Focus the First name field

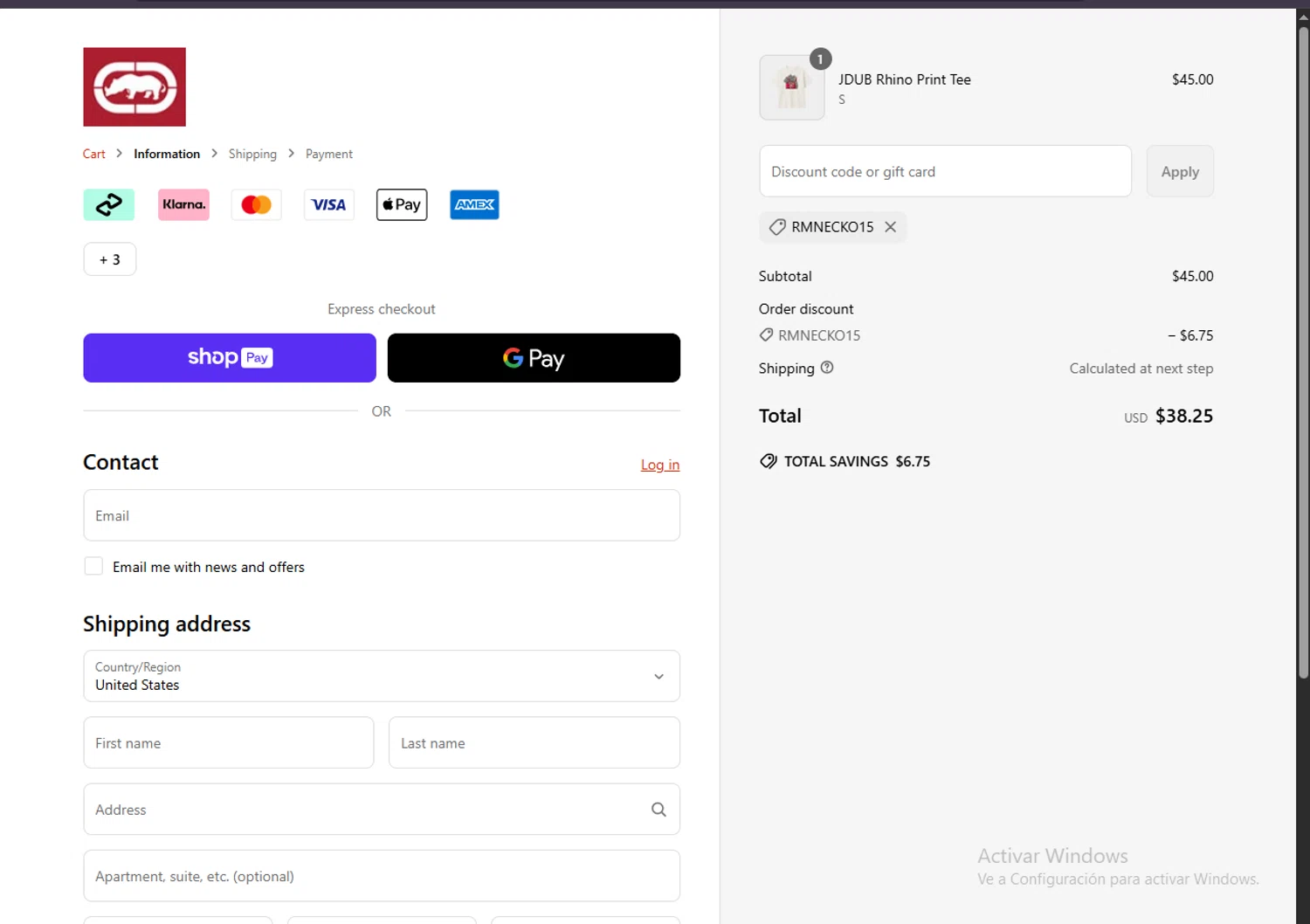[229, 743]
